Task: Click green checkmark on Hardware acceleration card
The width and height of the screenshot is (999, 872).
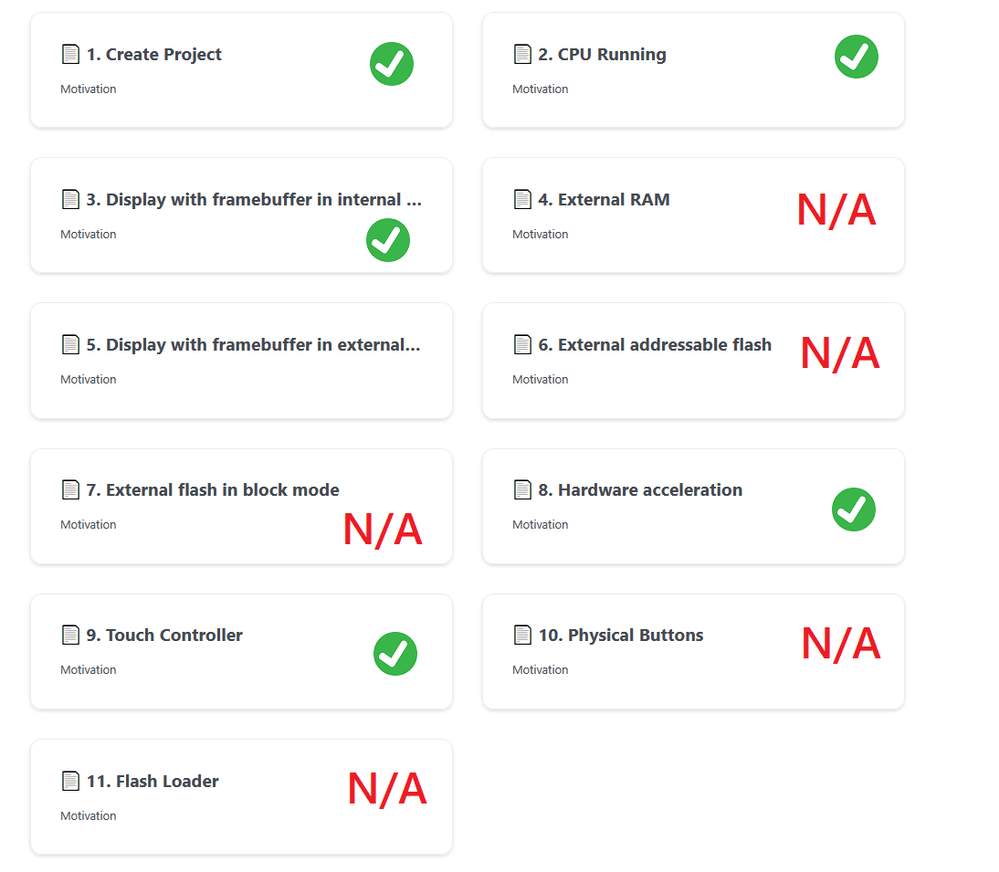Action: (854, 510)
